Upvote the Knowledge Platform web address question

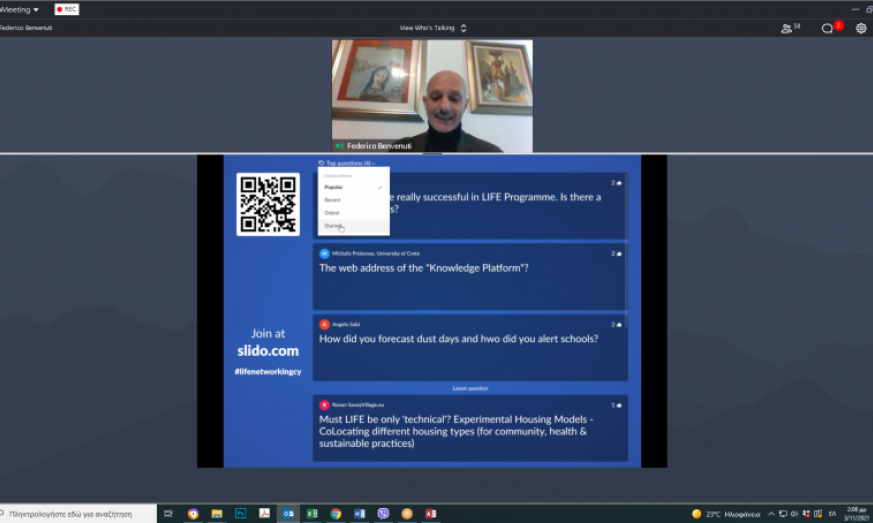pos(616,253)
